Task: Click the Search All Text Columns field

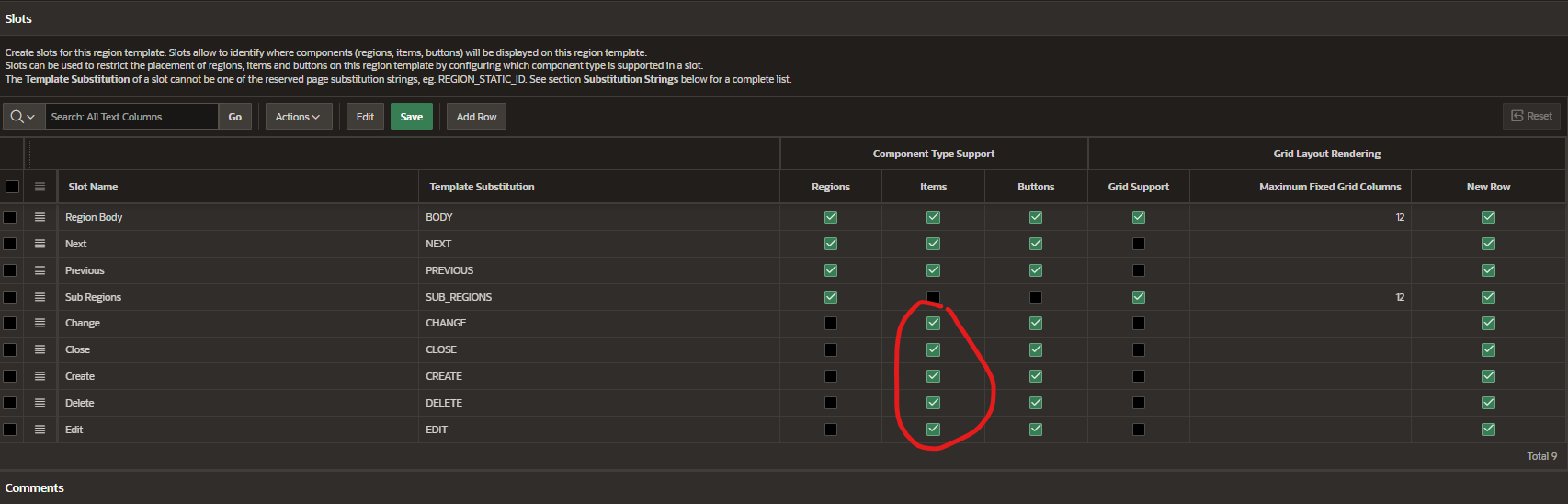Action: [x=131, y=117]
